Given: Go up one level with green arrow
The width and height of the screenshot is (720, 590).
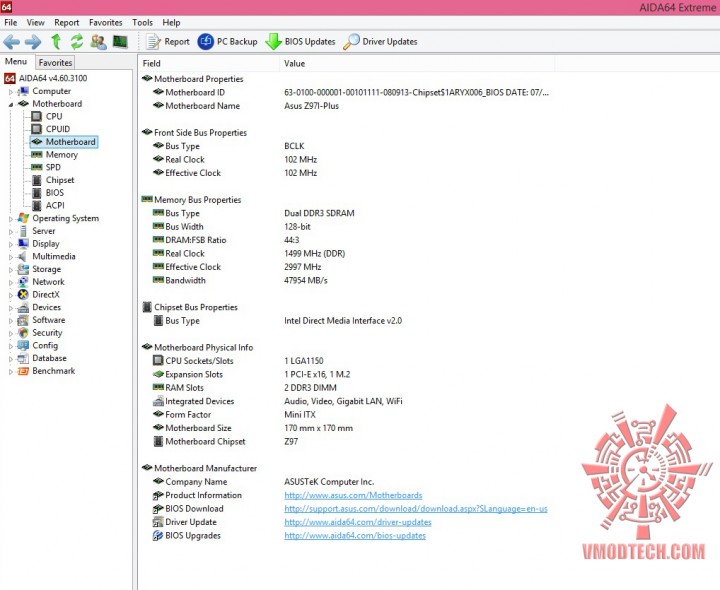Looking at the screenshot, I should (x=56, y=42).
